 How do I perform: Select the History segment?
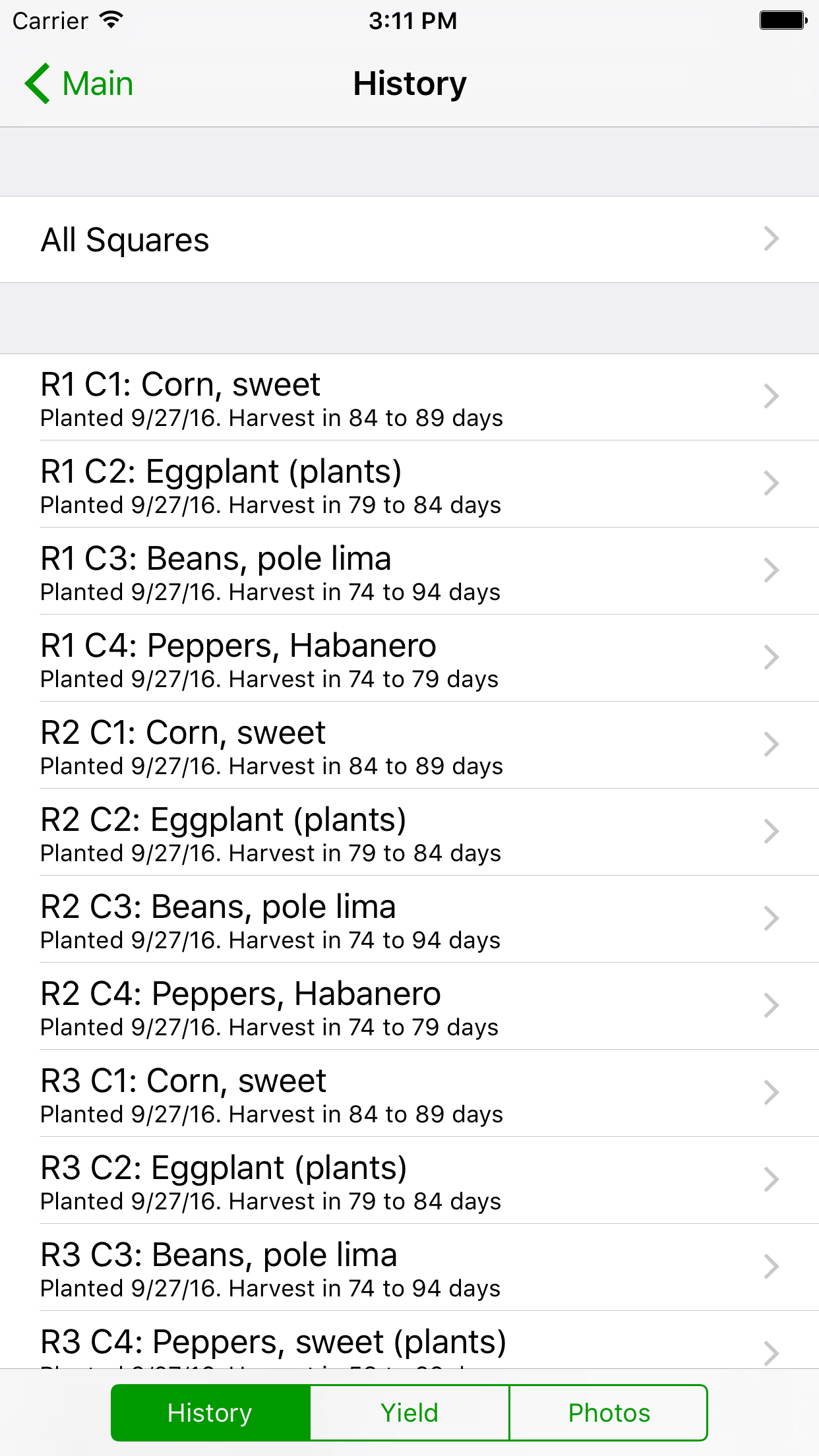210,1412
